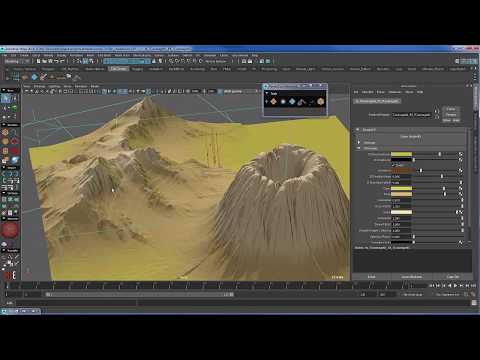Open the File menu
Viewport: 480px width, 360px height.
pyautogui.click(x=5, y=55)
